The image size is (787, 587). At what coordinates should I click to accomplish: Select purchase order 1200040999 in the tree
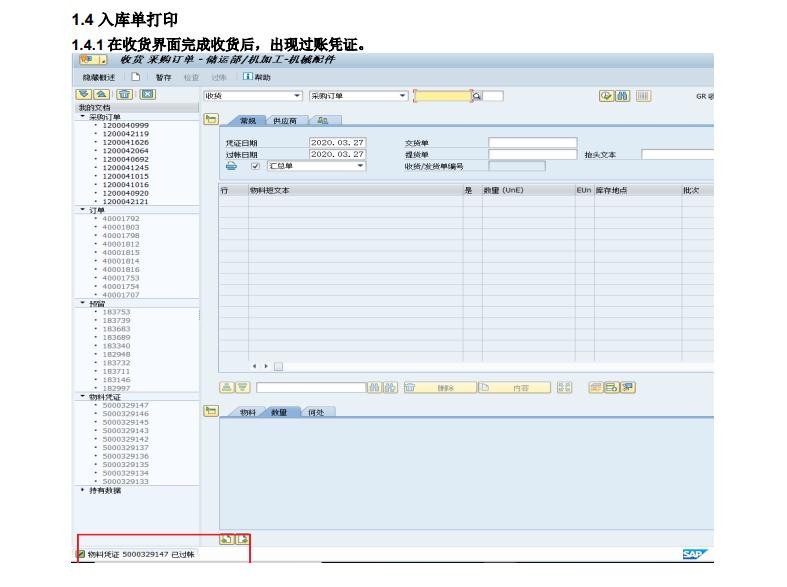(125, 125)
